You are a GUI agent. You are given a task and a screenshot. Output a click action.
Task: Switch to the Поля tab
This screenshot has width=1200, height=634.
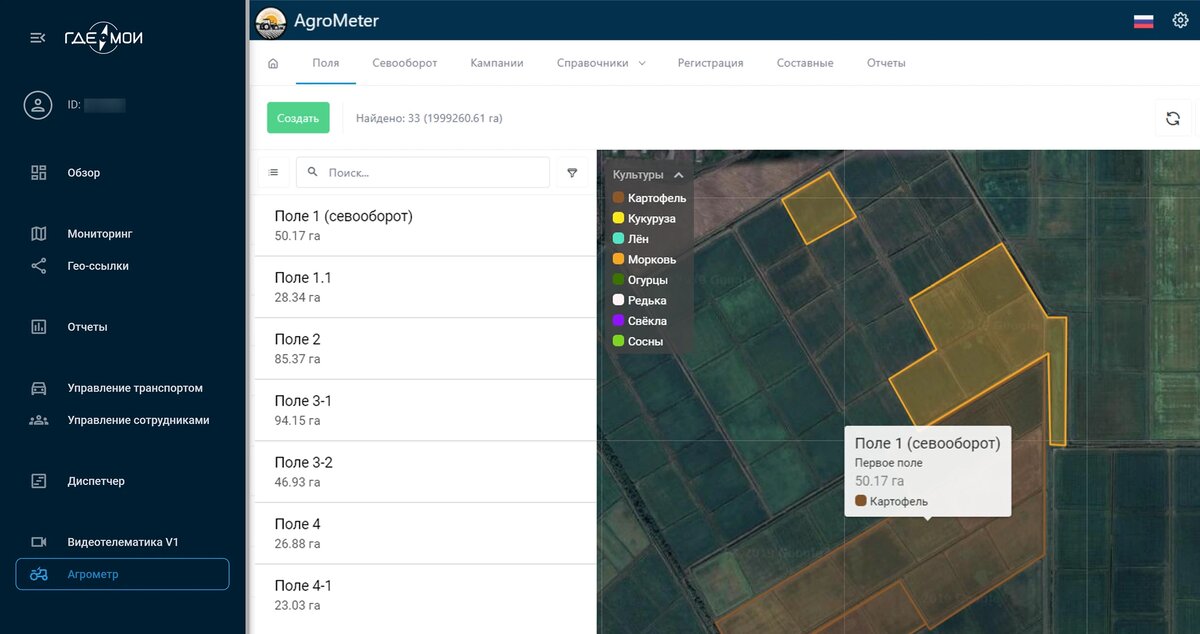[x=326, y=63]
